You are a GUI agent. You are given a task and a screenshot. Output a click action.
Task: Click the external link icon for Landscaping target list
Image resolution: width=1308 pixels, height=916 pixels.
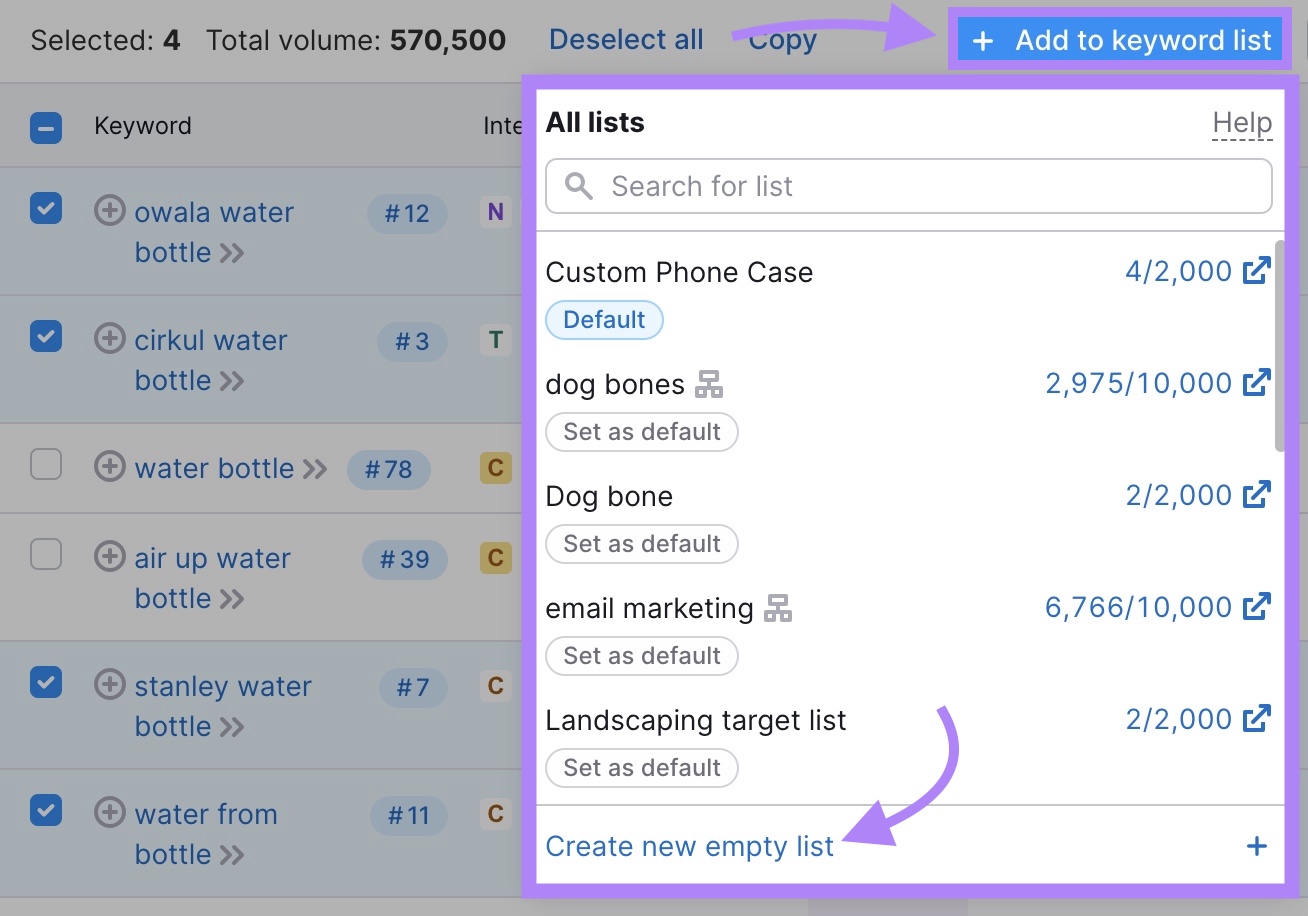coord(1258,718)
